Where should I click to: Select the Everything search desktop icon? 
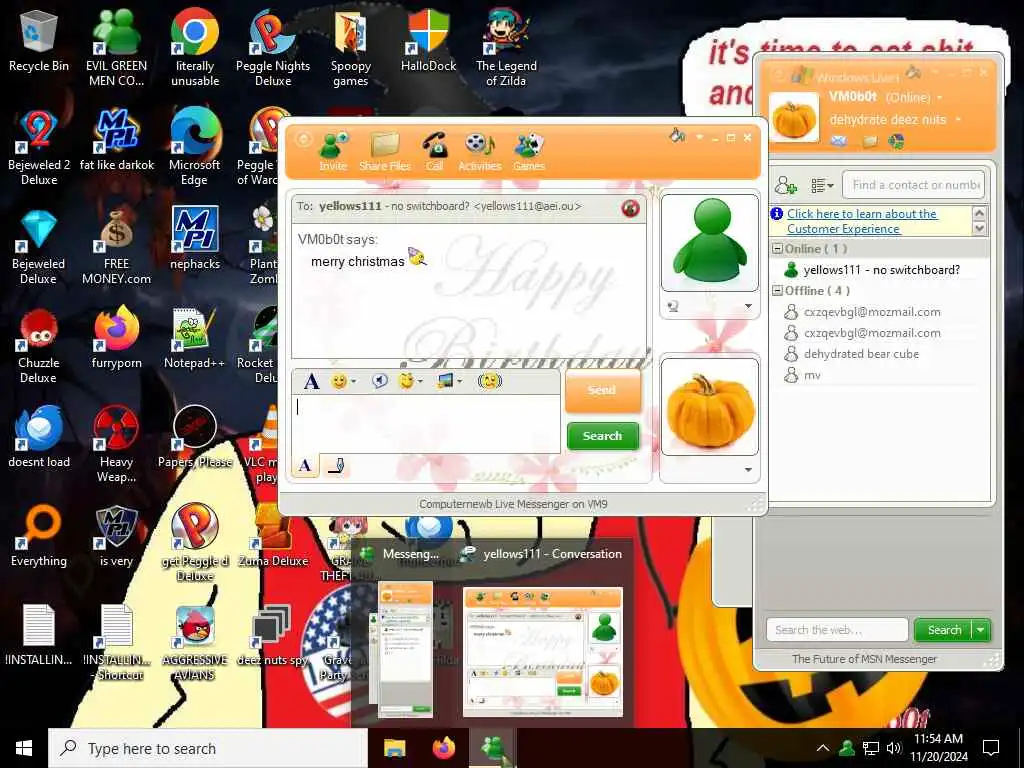pos(39,537)
